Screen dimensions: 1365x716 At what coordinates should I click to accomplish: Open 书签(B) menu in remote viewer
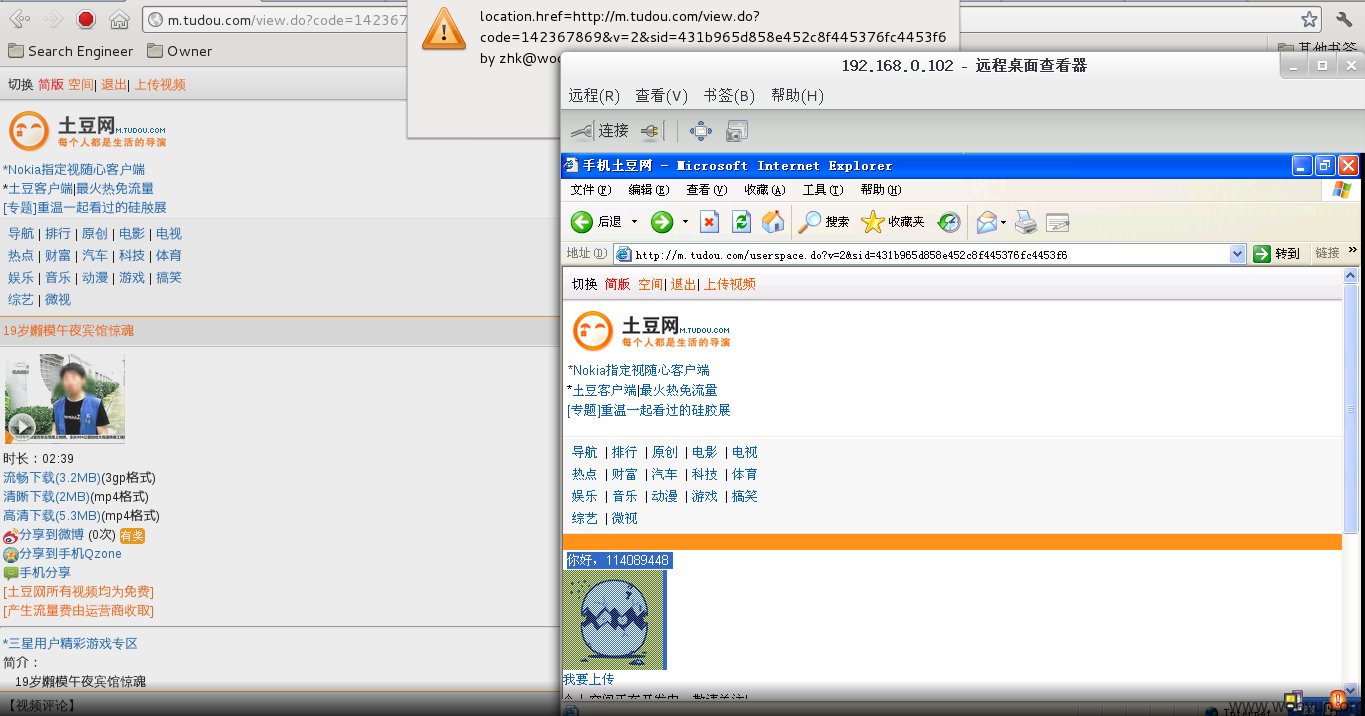coord(729,96)
